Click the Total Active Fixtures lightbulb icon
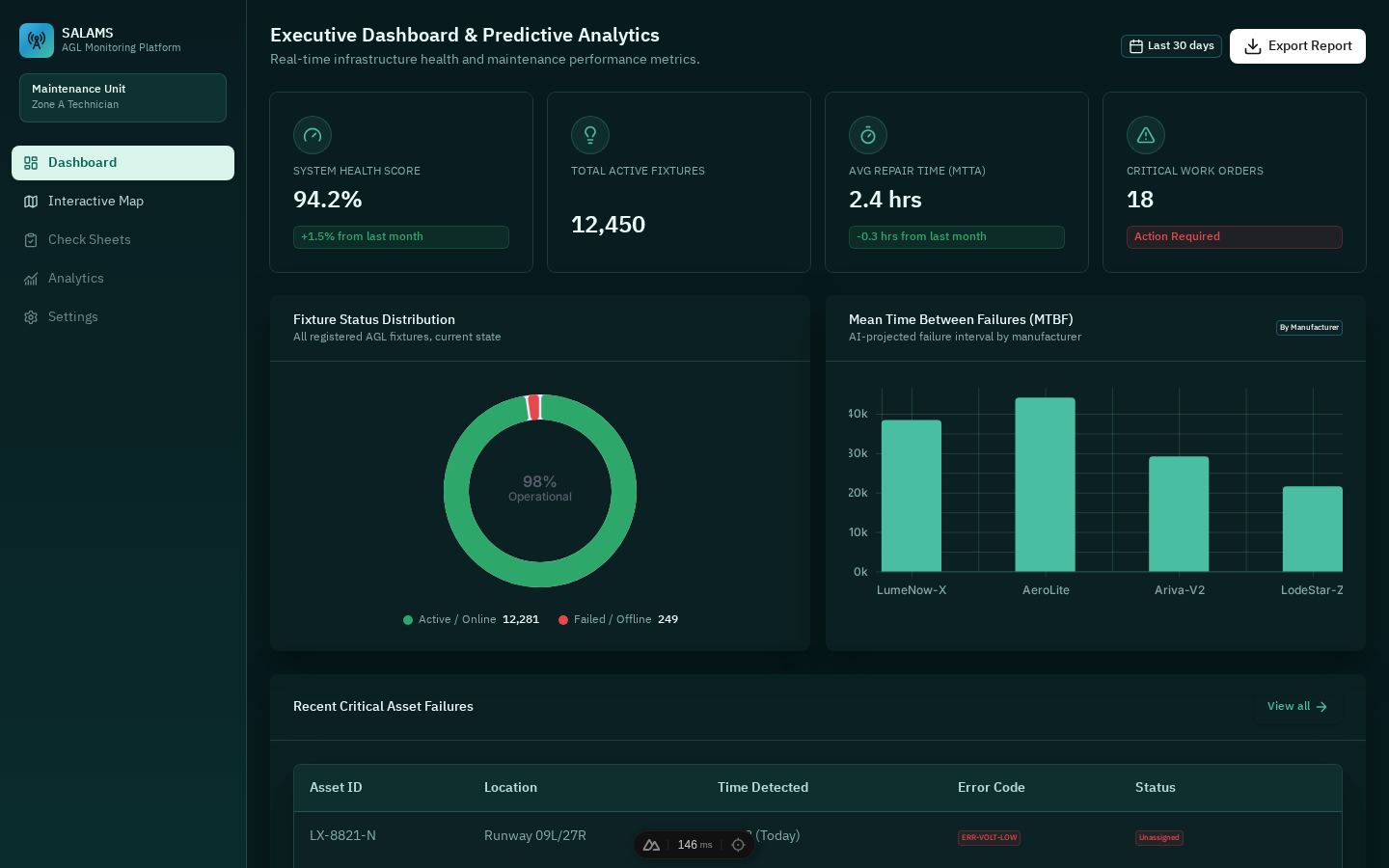This screenshot has height=868, width=1389. tap(590, 135)
